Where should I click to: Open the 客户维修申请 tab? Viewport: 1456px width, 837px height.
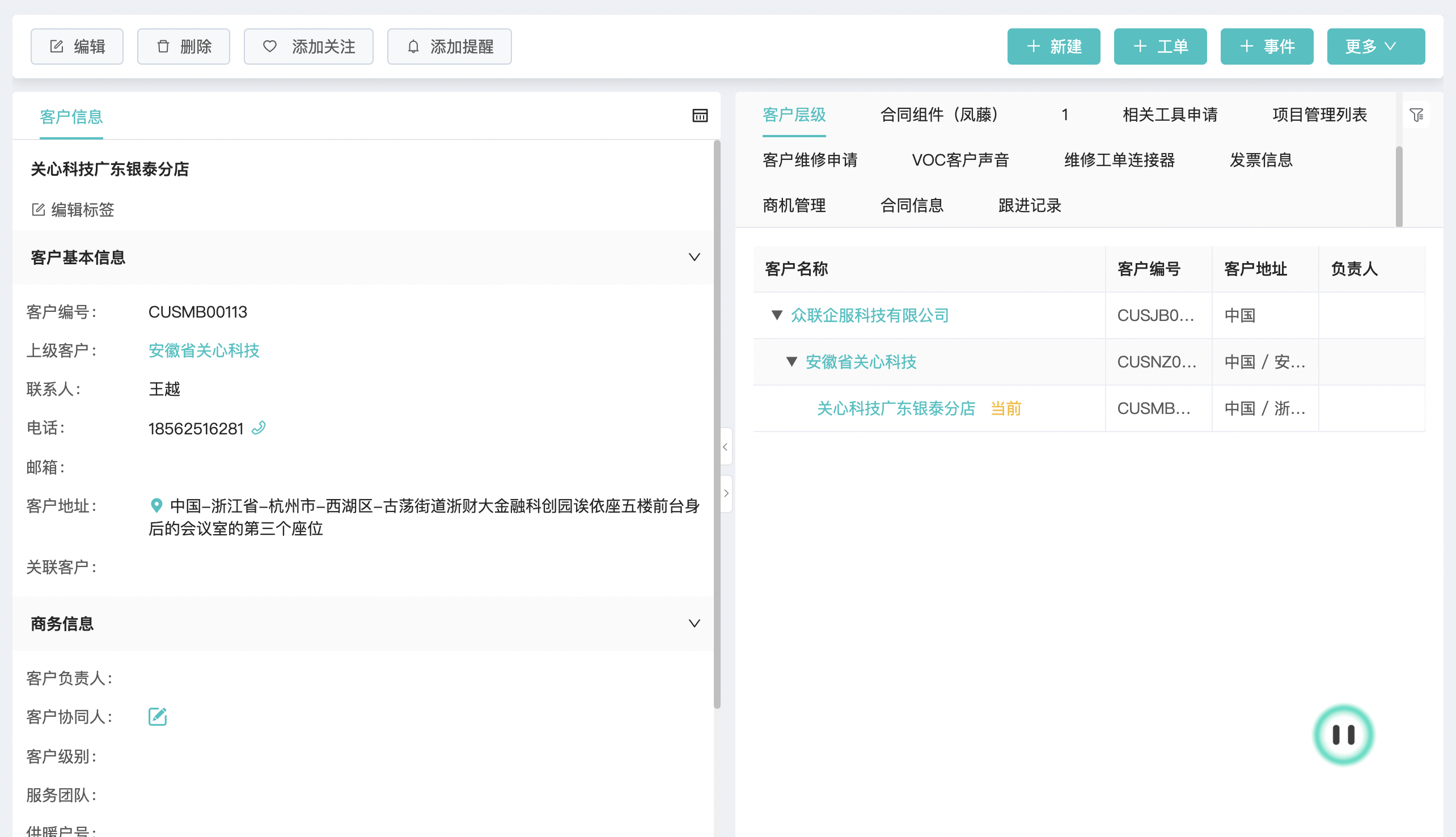coord(810,160)
